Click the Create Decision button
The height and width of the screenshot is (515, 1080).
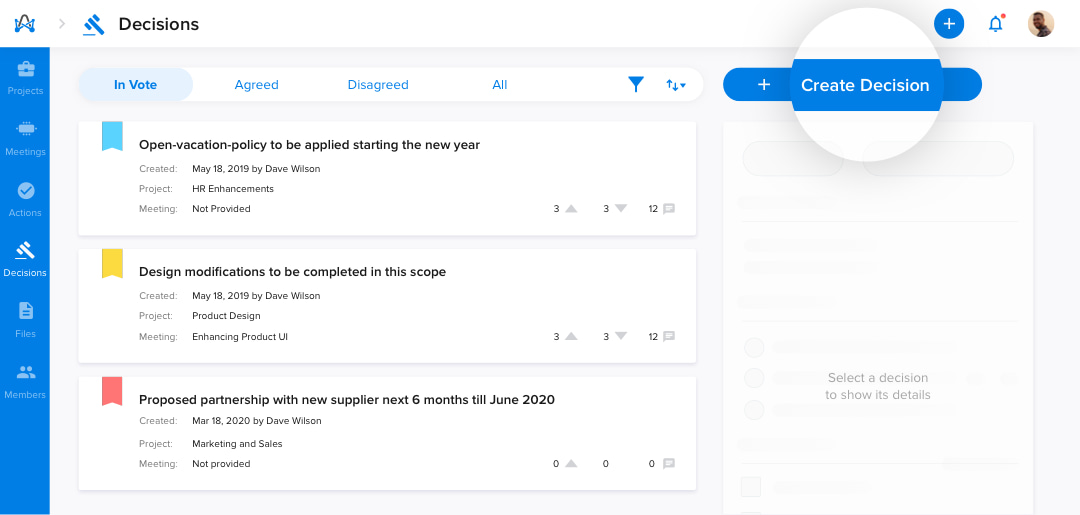coord(852,85)
